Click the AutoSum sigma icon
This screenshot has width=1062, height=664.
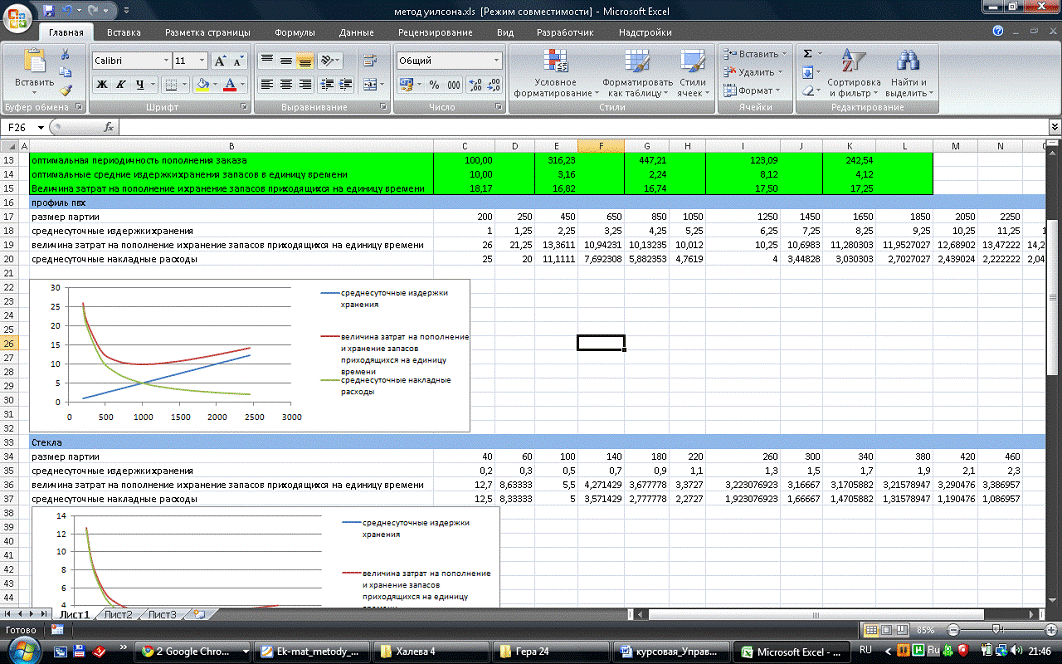[x=808, y=54]
